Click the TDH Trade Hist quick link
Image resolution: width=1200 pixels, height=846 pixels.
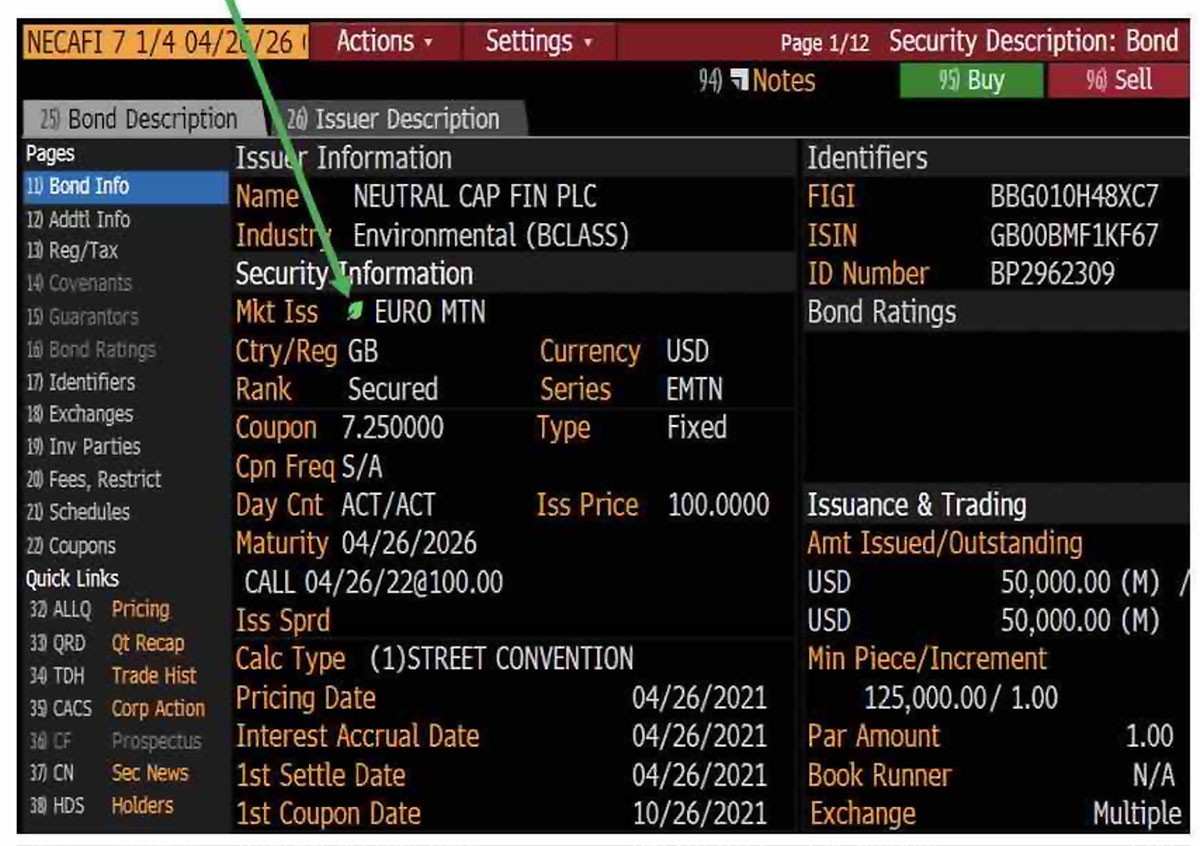point(111,676)
